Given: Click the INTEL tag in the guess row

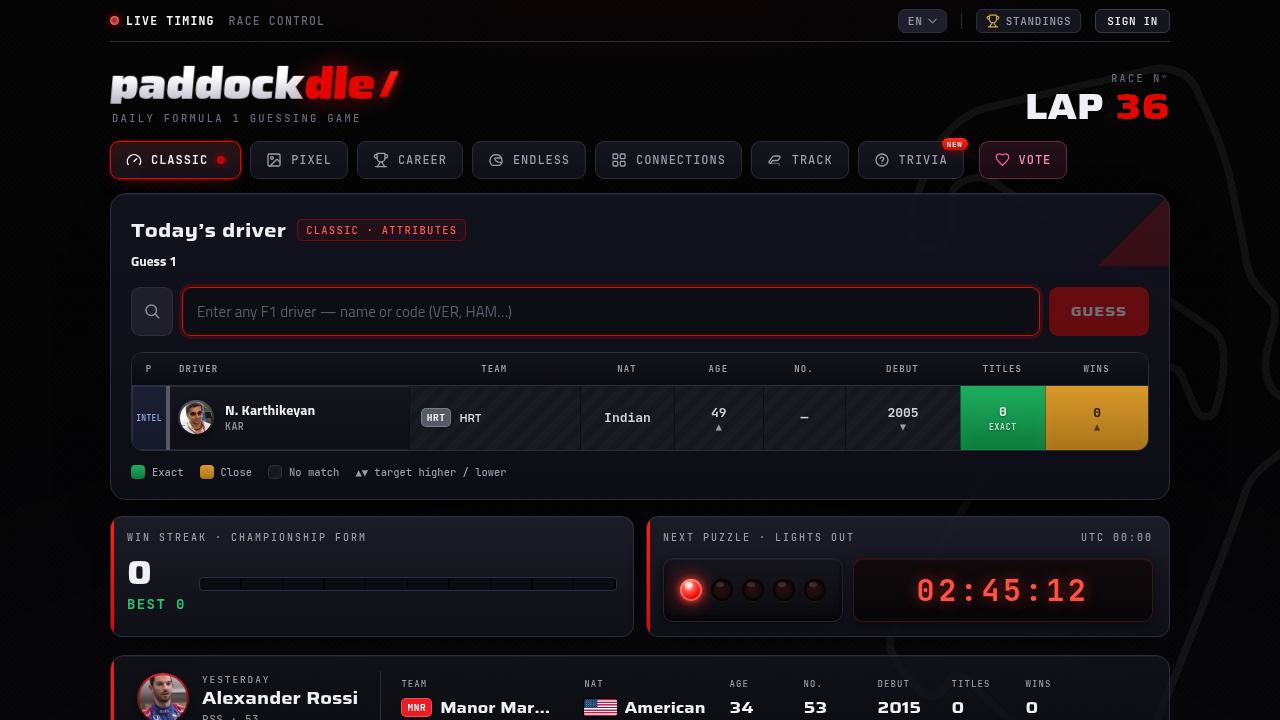Looking at the screenshot, I should 149,418.
